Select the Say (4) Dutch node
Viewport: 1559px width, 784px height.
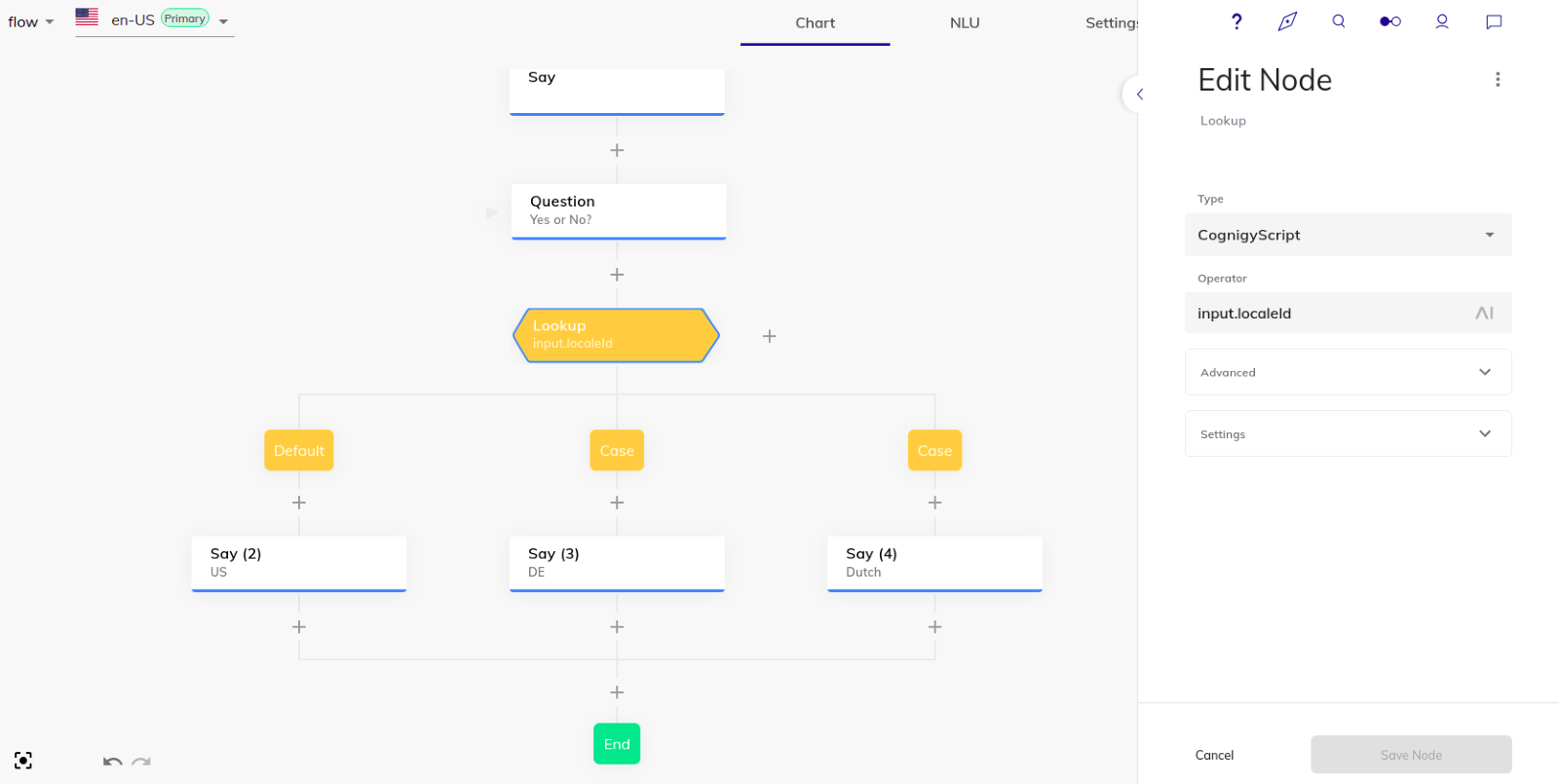tap(934, 564)
